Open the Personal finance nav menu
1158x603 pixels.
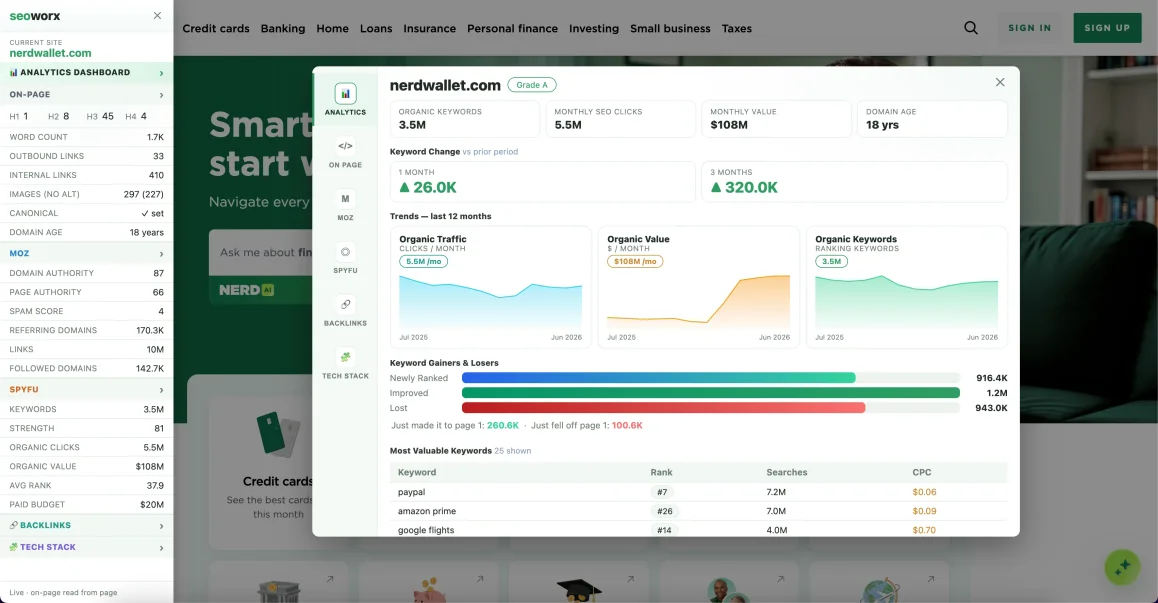513,28
